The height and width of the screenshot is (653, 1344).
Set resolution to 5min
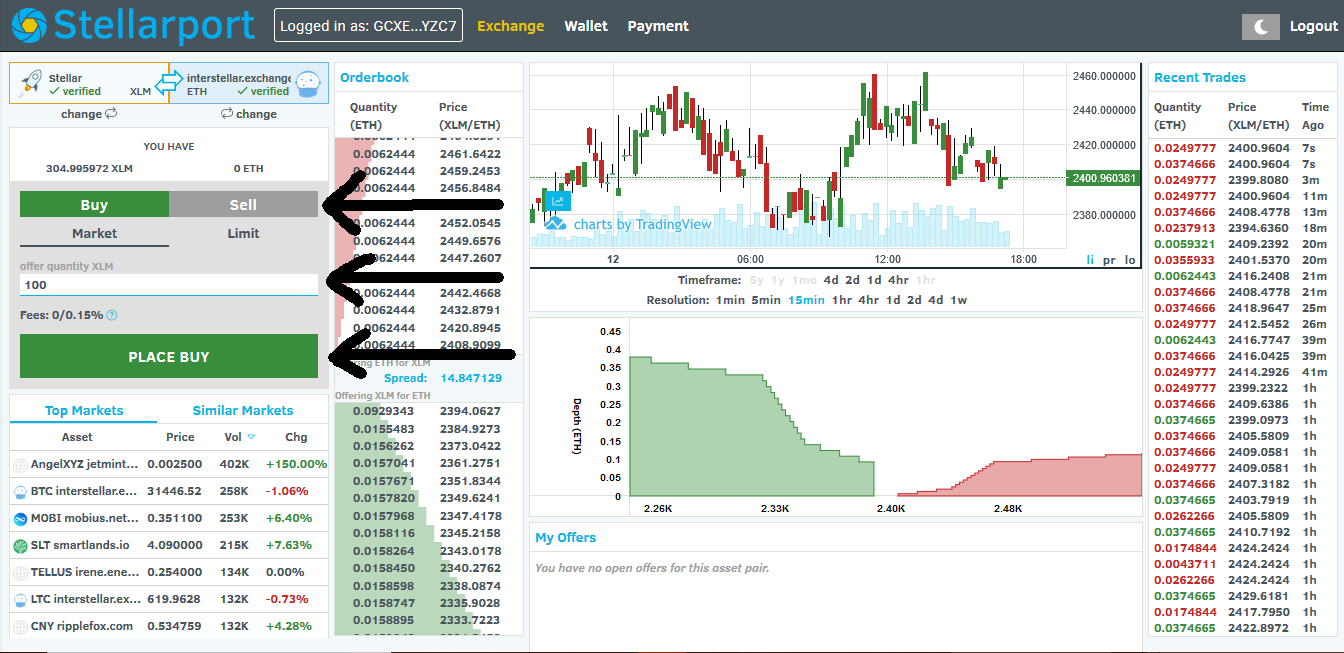click(766, 300)
